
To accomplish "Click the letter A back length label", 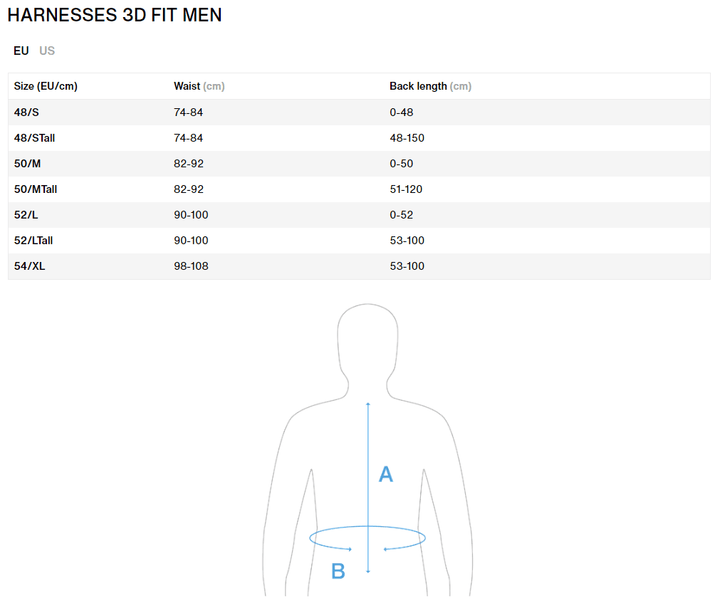I will tap(385, 475).
